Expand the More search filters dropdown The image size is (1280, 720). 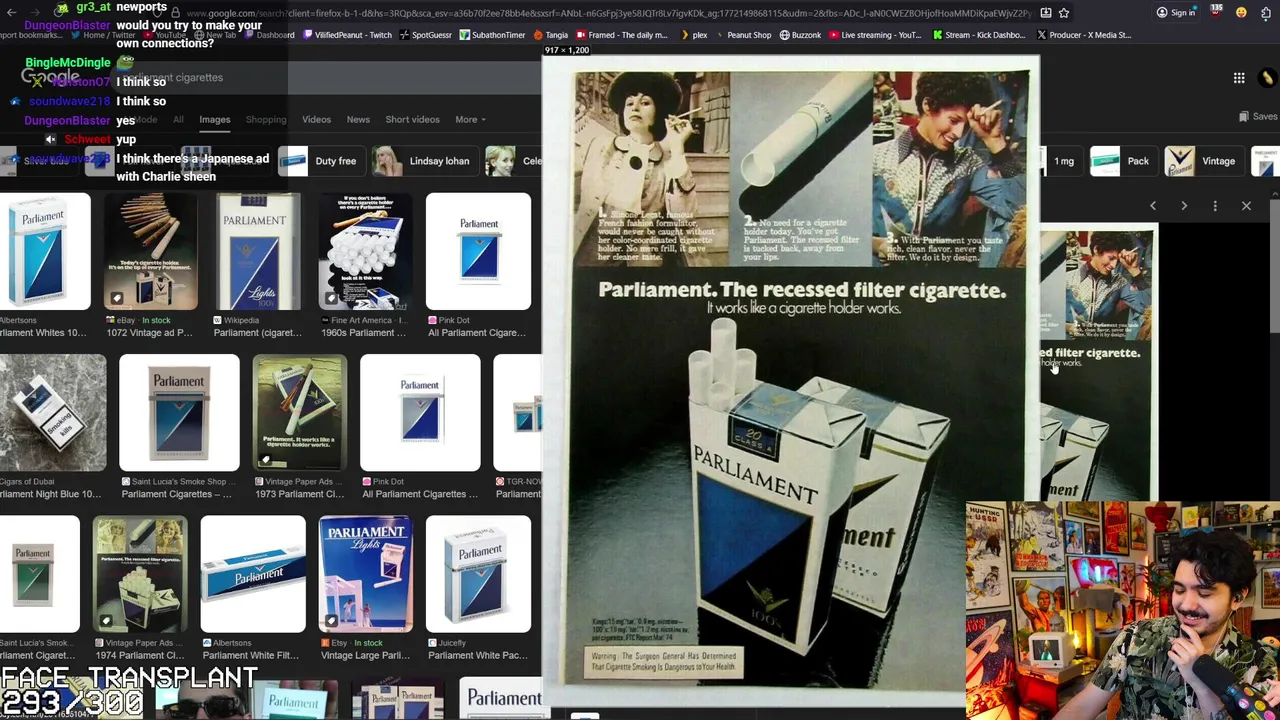470,120
